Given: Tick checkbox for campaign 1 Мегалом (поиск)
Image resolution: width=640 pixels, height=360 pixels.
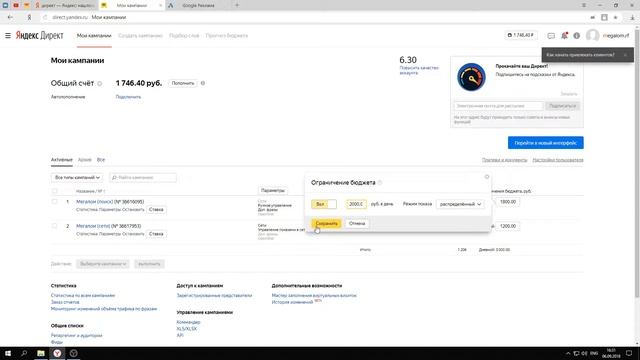Looking at the screenshot, I should point(54,202).
